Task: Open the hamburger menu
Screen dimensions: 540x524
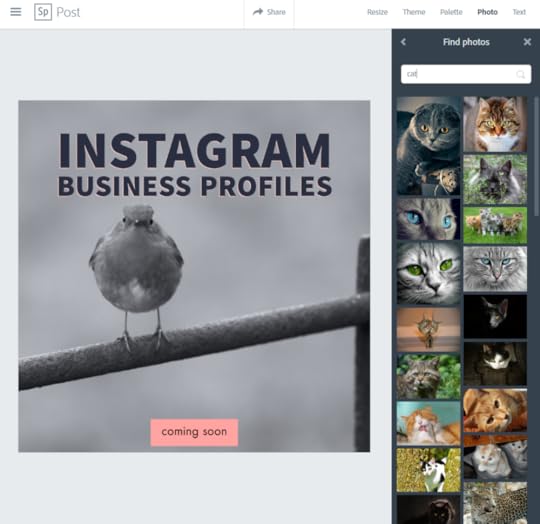Action: coord(15,12)
